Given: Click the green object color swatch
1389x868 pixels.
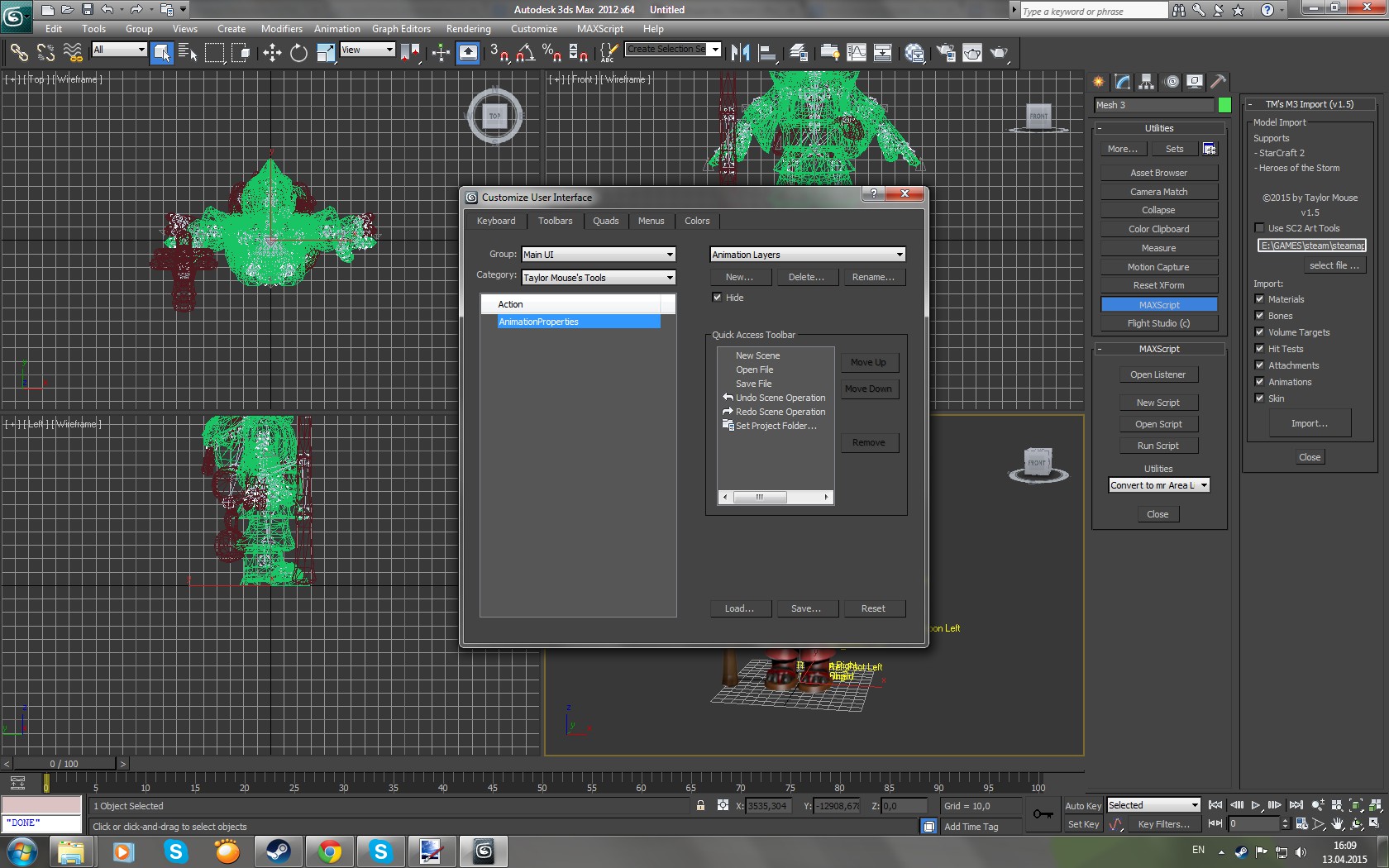Looking at the screenshot, I should click(1224, 105).
